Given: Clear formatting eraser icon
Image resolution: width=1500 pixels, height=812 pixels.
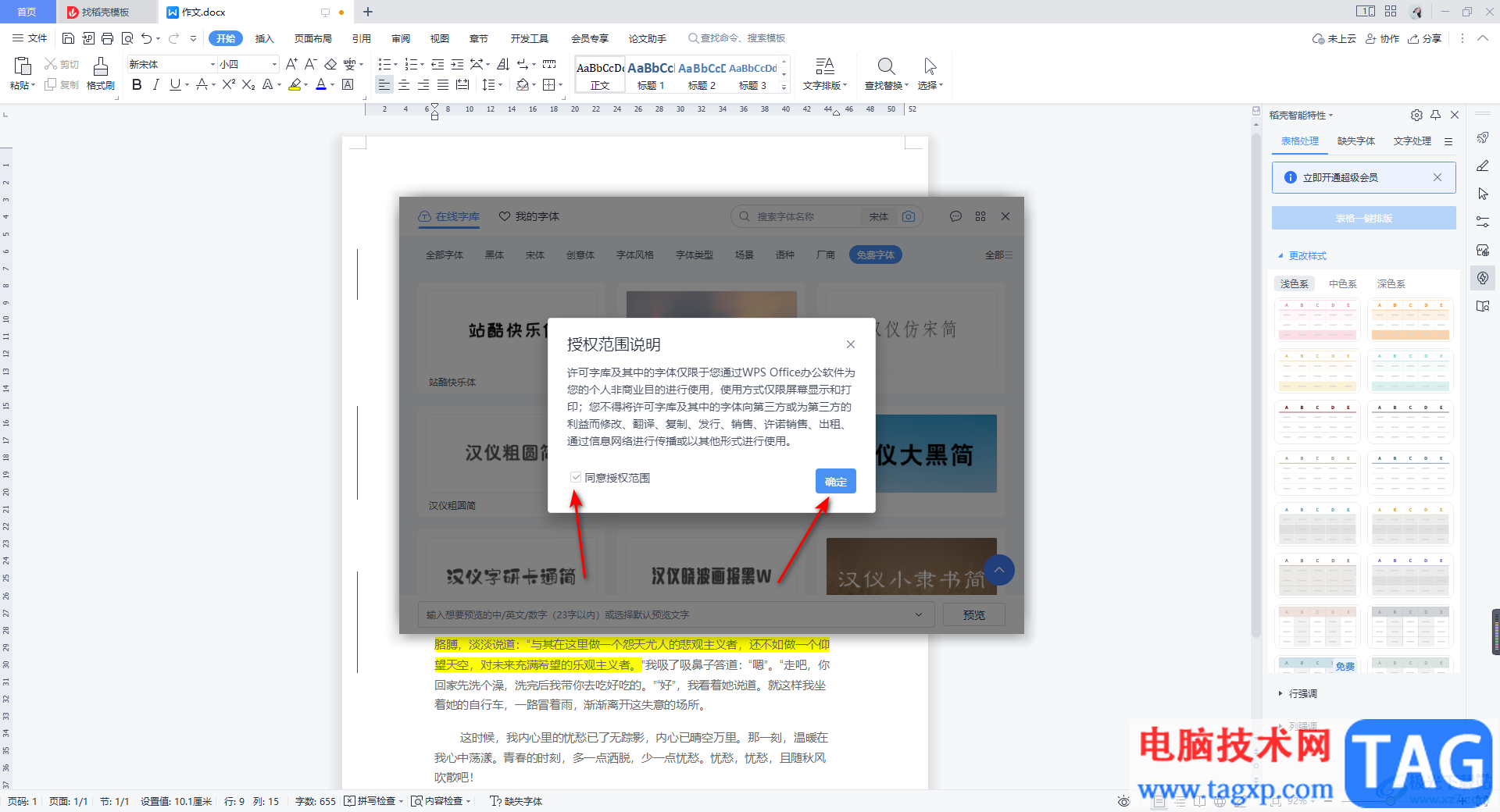Looking at the screenshot, I should click(330, 64).
